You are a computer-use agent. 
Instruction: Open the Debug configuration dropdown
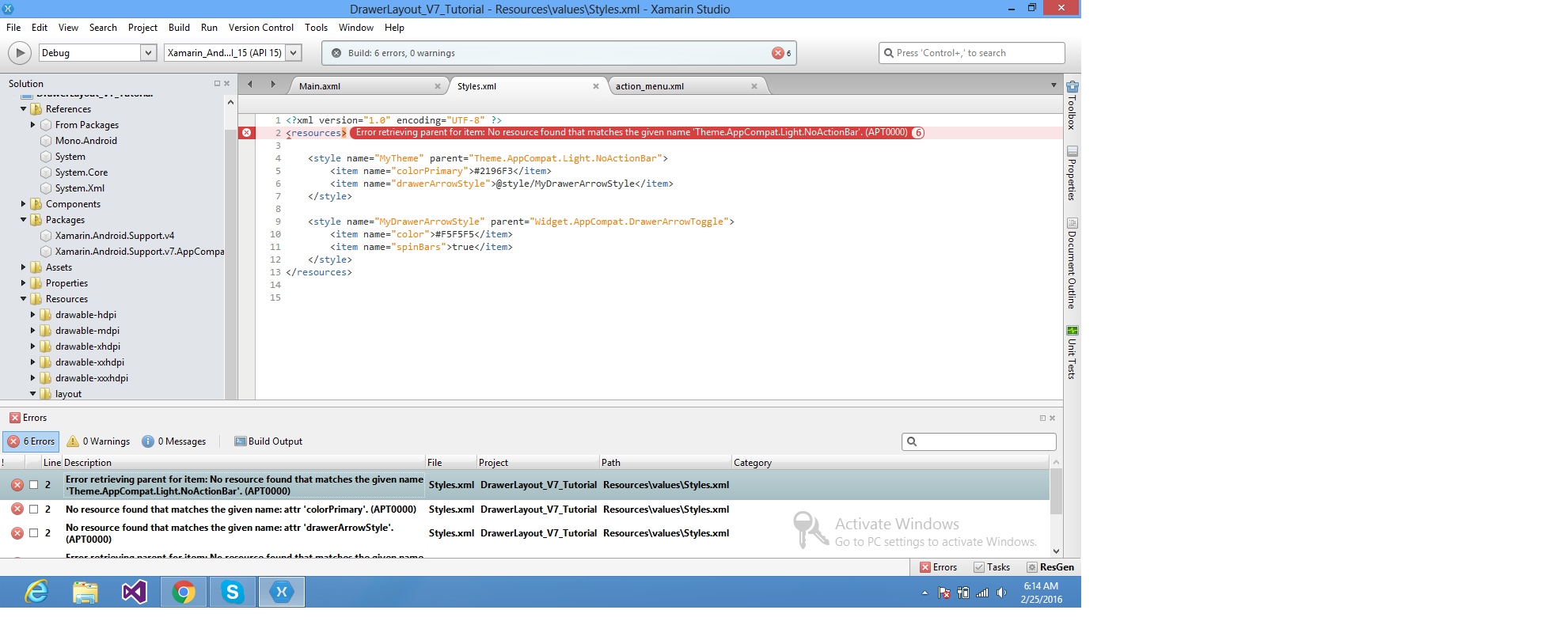pyautogui.click(x=147, y=53)
